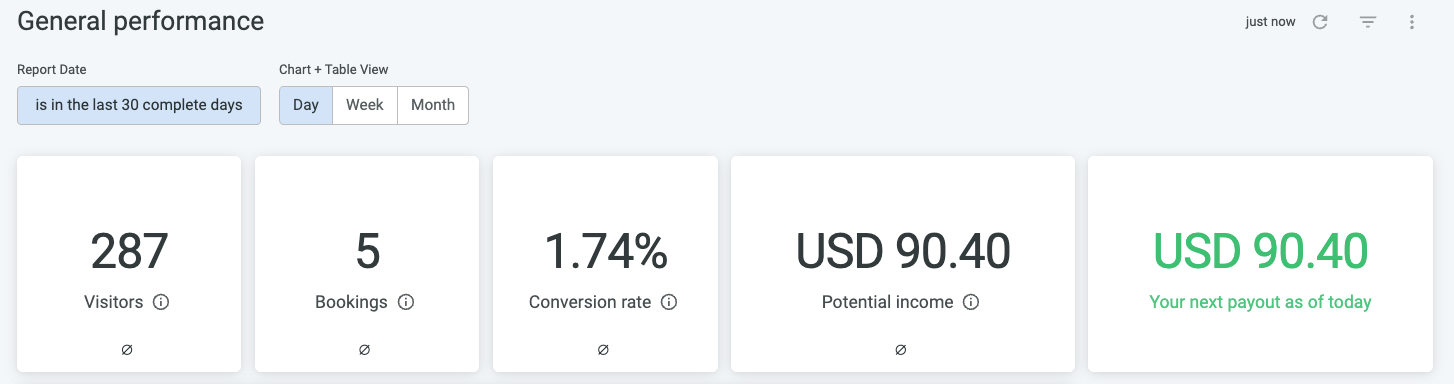Switch chart view to Month
Viewport: 1454px width, 384px height.
click(x=433, y=105)
